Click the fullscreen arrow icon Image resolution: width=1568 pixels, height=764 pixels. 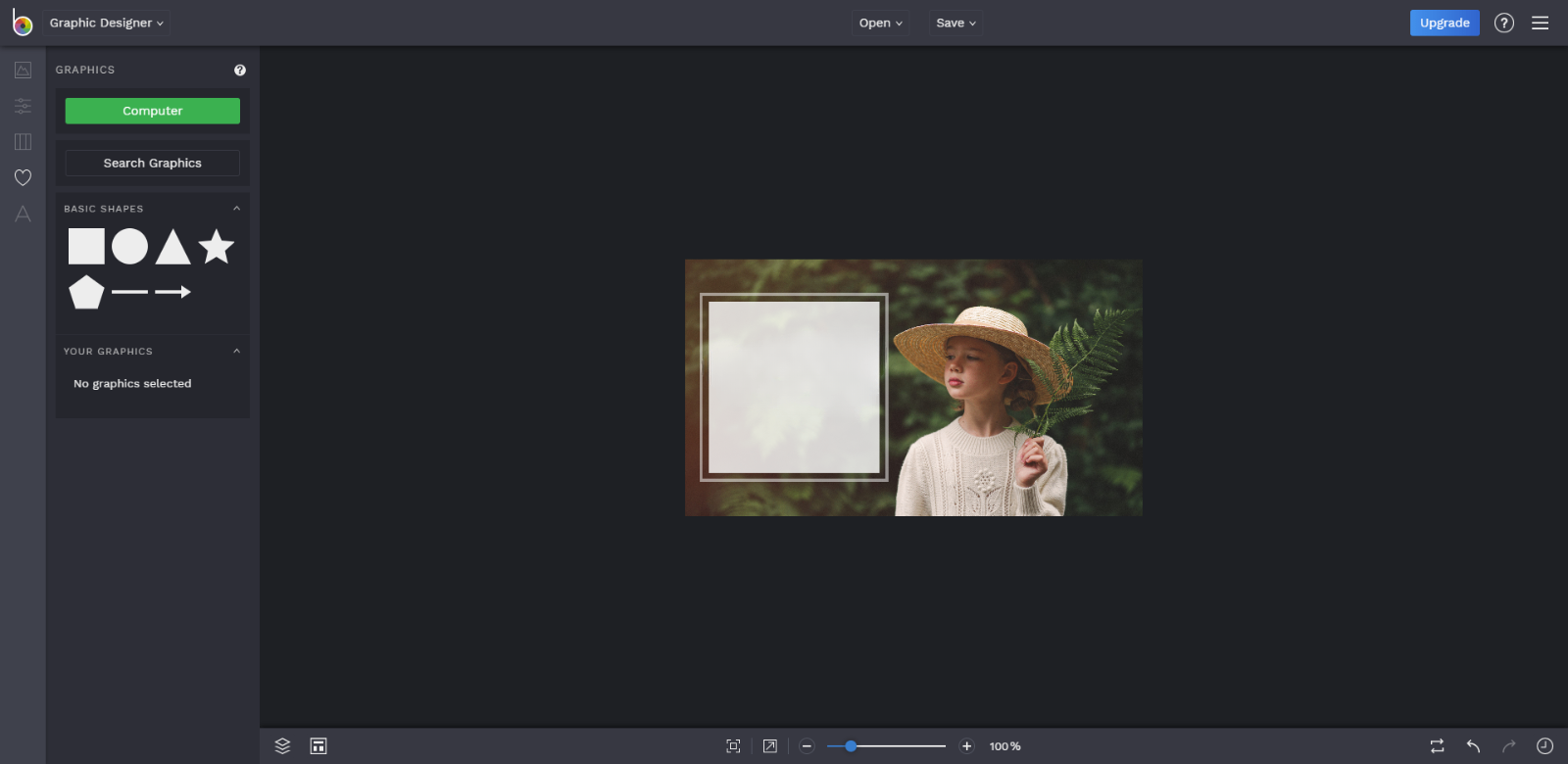(x=770, y=746)
